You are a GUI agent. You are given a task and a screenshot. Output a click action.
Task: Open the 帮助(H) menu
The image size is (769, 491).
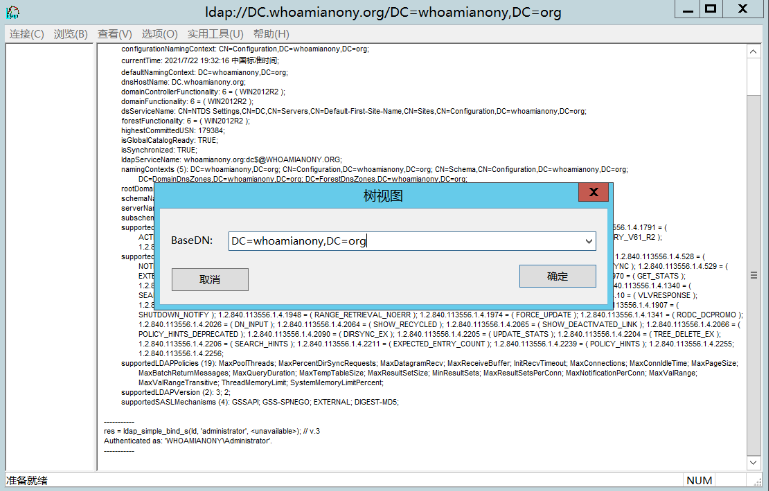271,34
